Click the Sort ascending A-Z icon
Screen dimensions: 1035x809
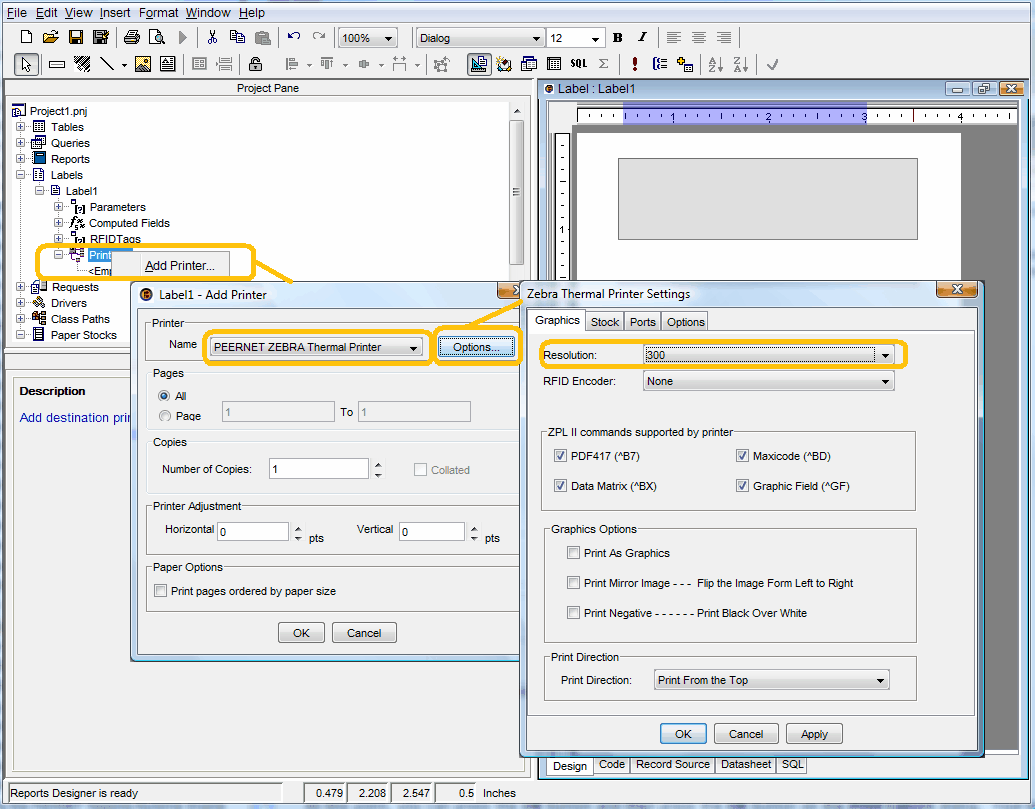(716, 64)
